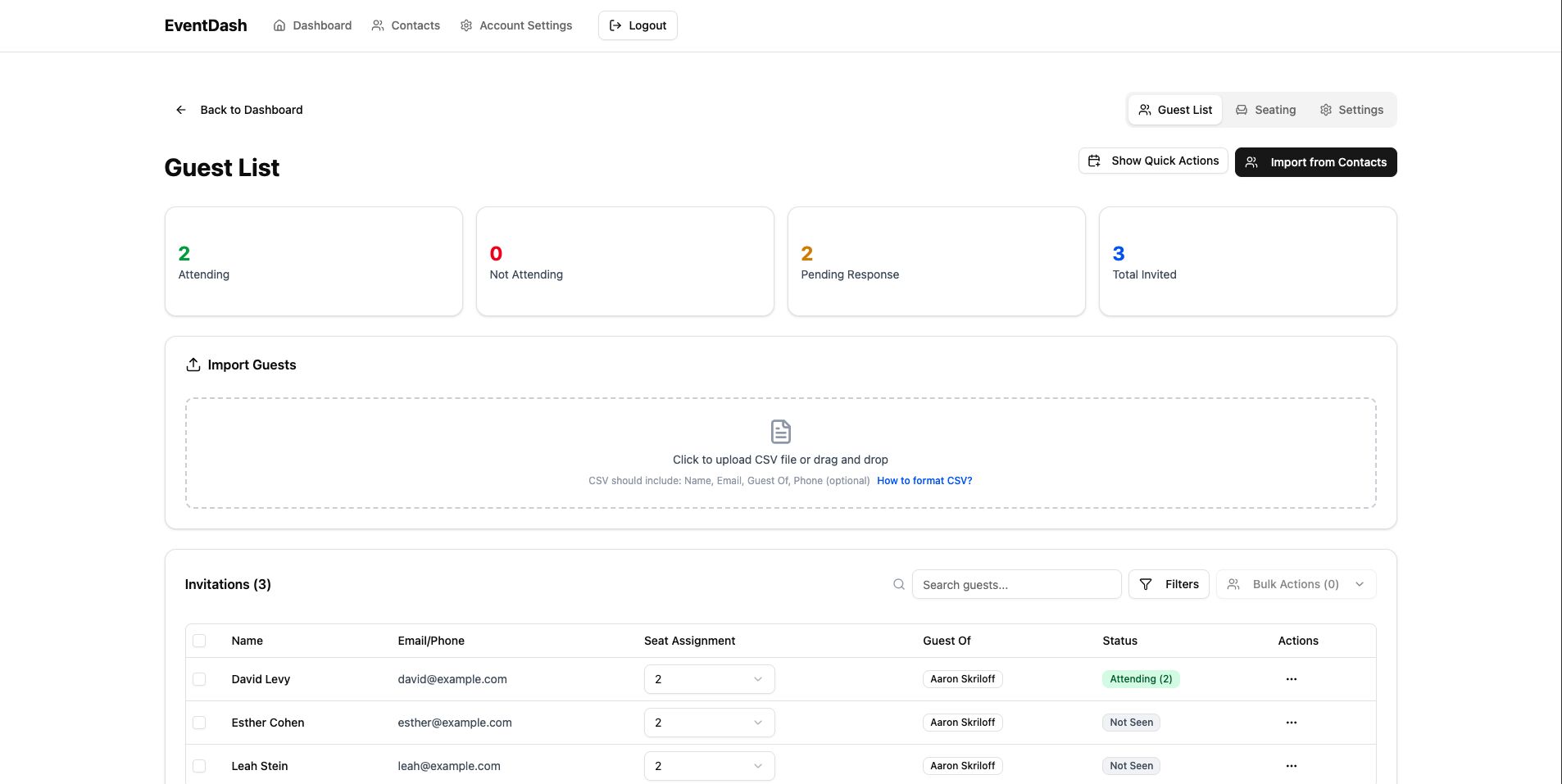Click the Search guests input field
The height and width of the screenshot is (784, 1562).
click(1016, 584)
